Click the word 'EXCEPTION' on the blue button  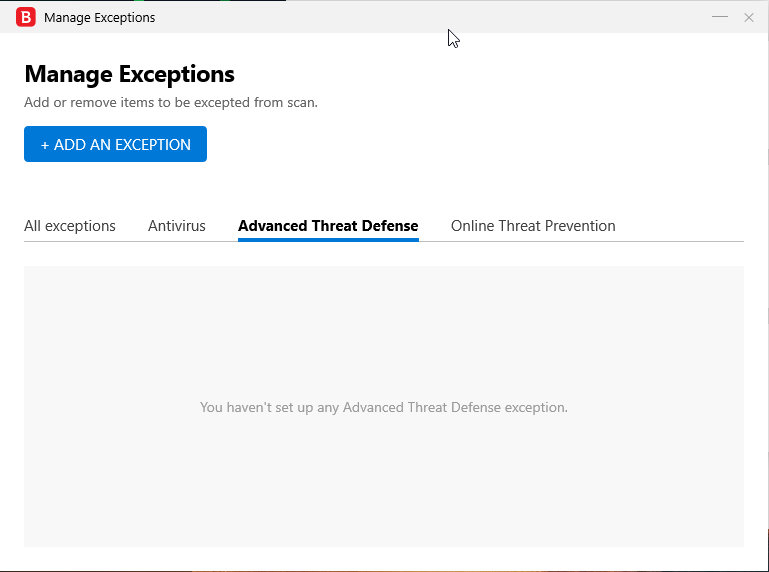click(153, 145)
